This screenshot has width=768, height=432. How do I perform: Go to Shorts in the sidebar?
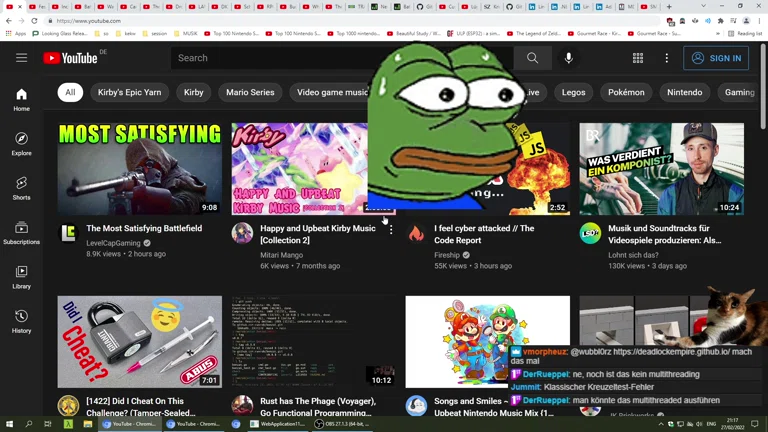21,188
